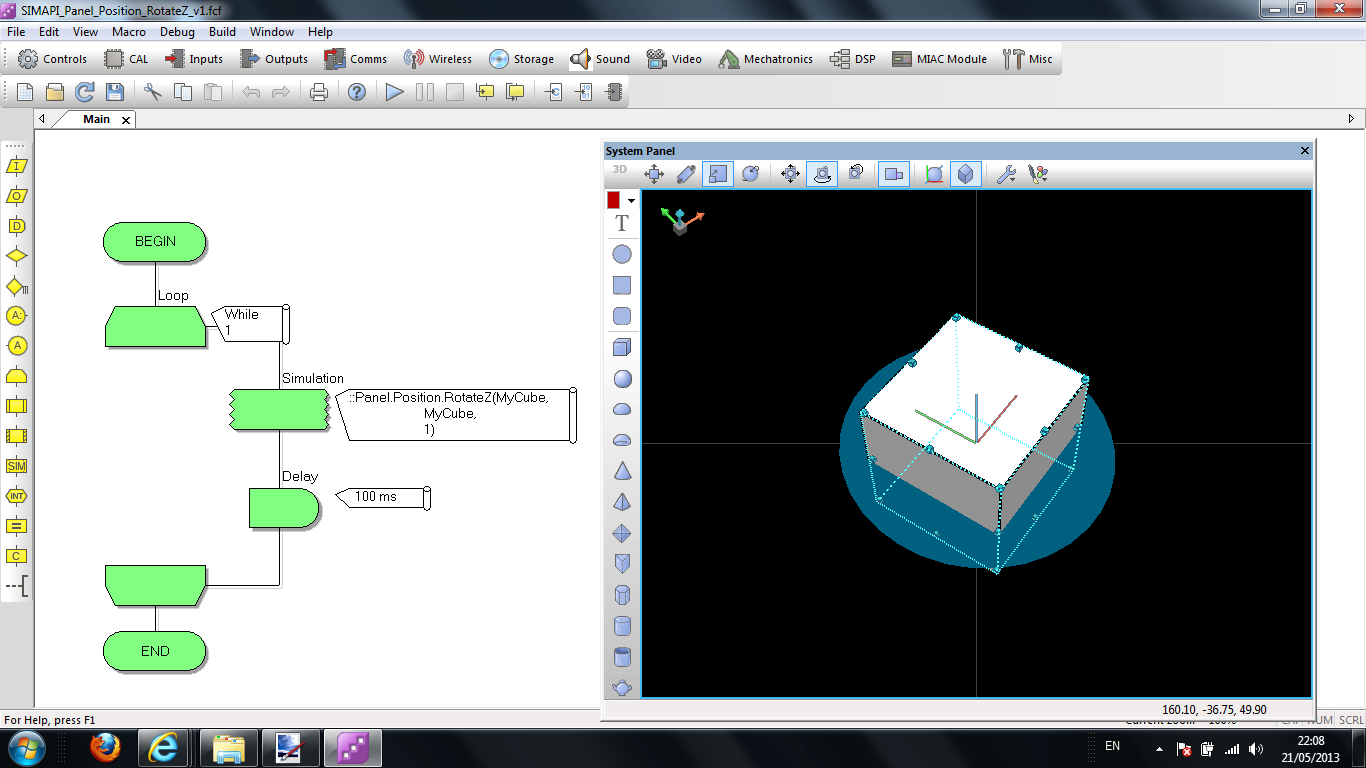Expand the Comms component menu
Screen dimensions: 1366x768
pyautogui.click(x=355, y=59)
